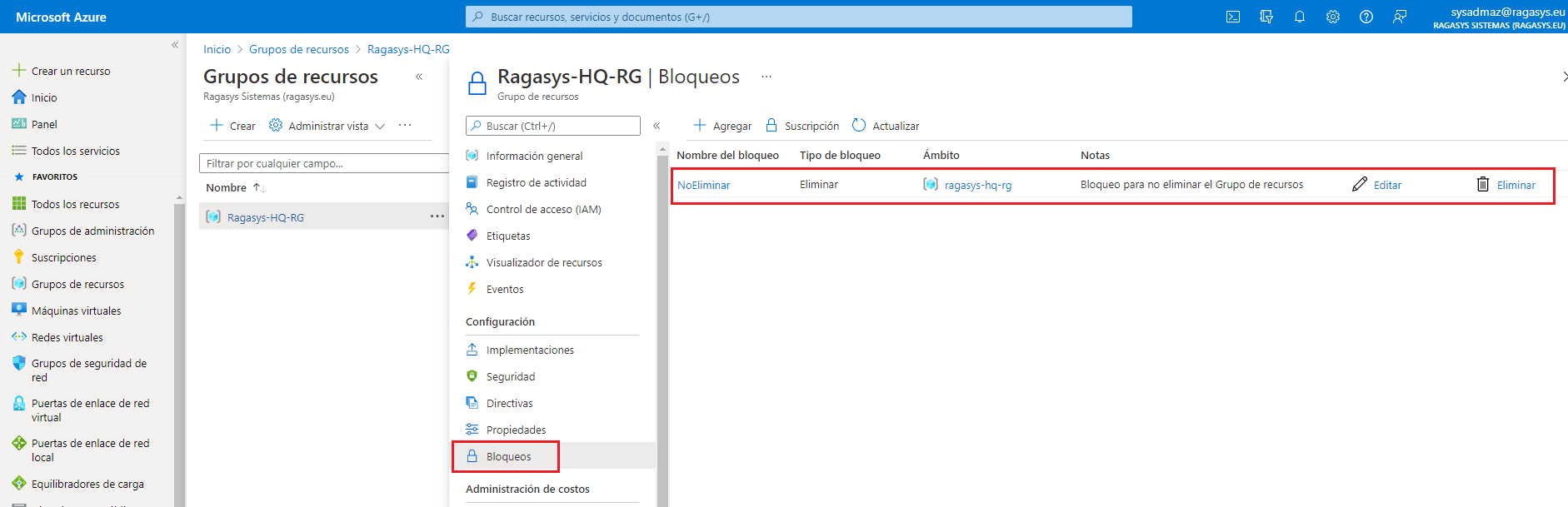Click the Microsoft Azure home title

[x=61, y=17]
